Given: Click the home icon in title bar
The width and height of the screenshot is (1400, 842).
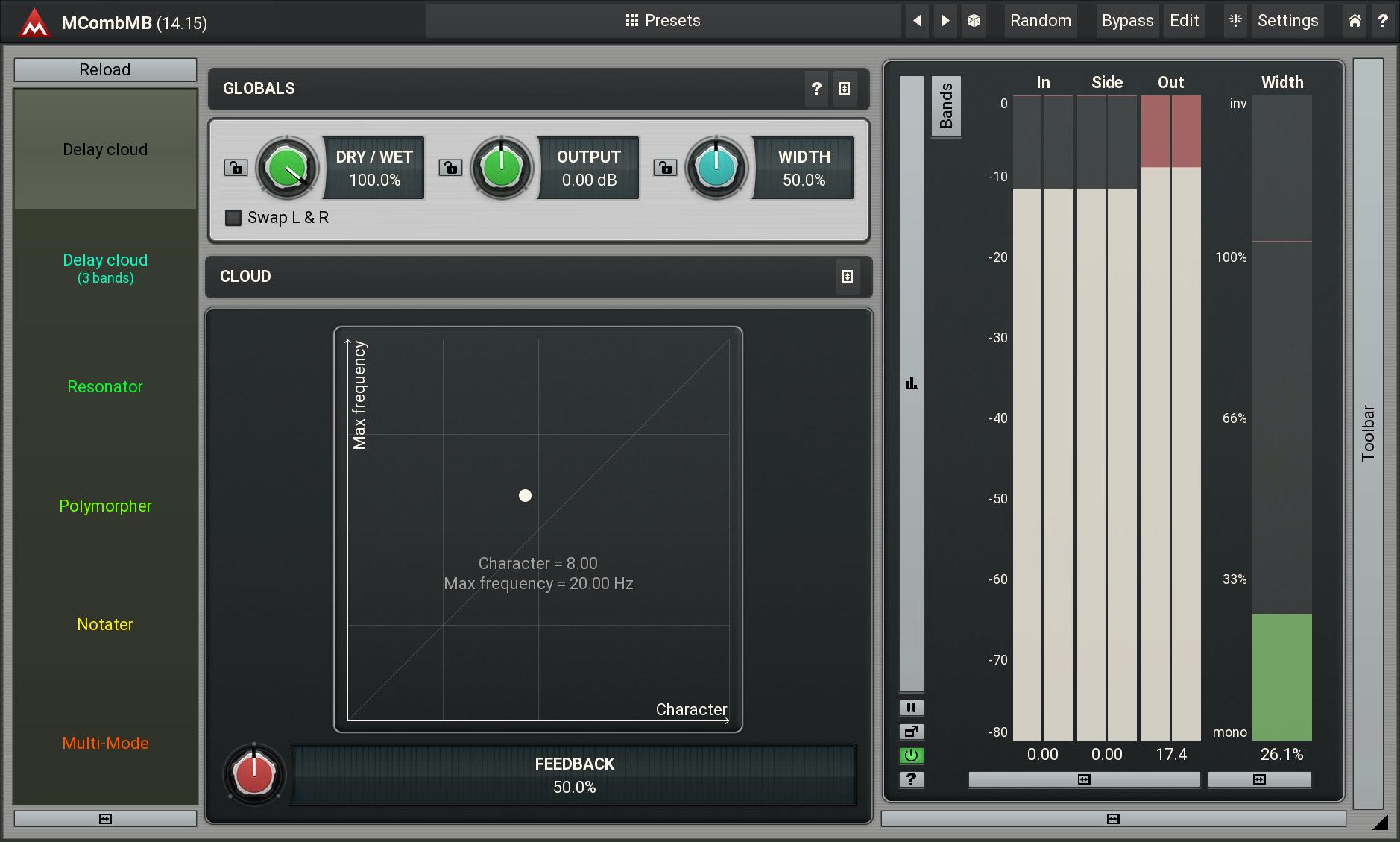Looking at the screenshot, I should point(1355,21).
